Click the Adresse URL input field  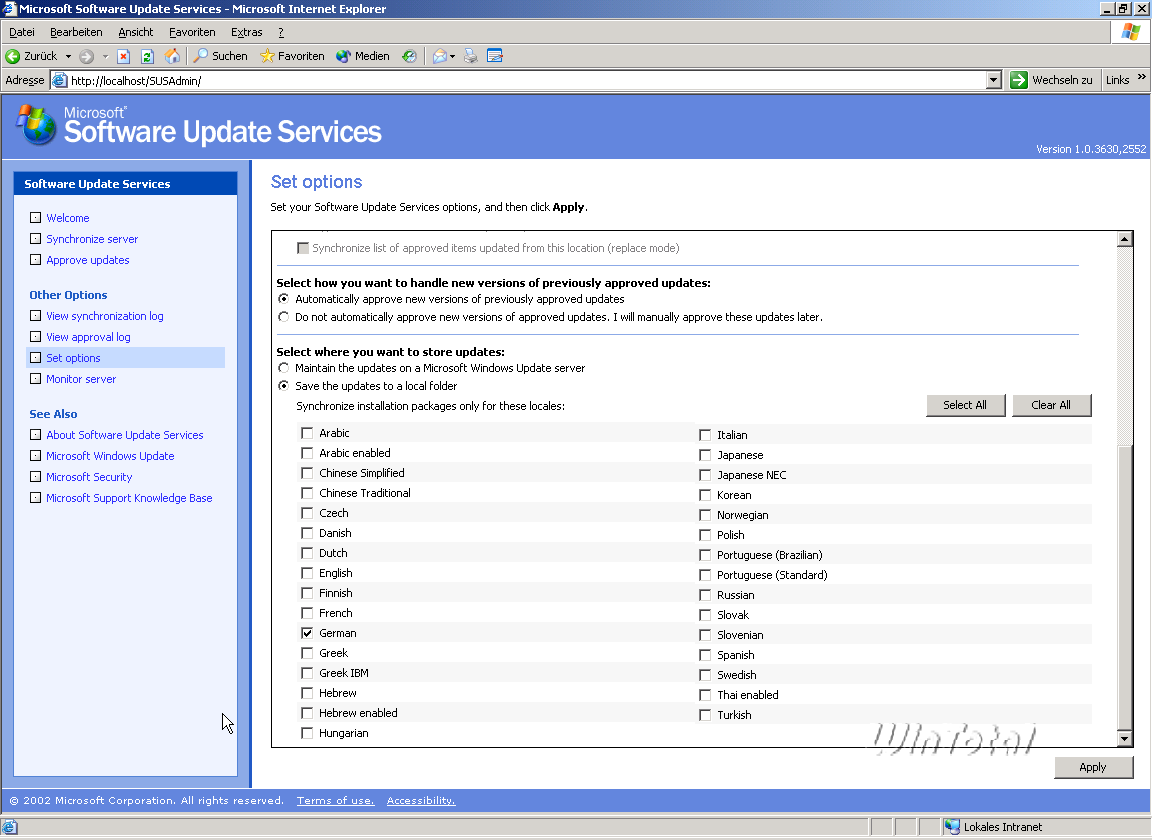526,80
